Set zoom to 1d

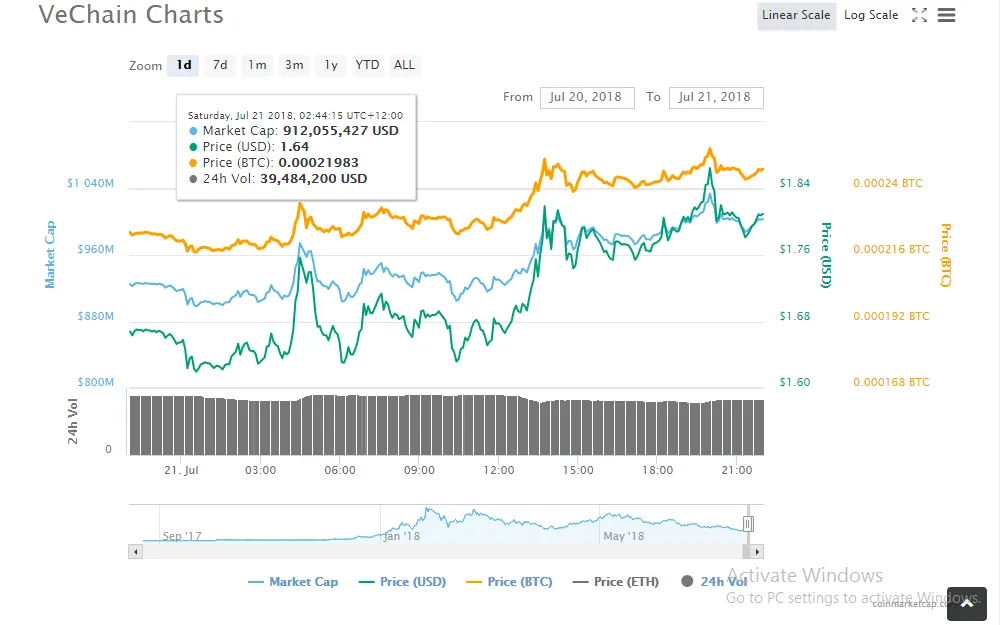tap(184, 65)
